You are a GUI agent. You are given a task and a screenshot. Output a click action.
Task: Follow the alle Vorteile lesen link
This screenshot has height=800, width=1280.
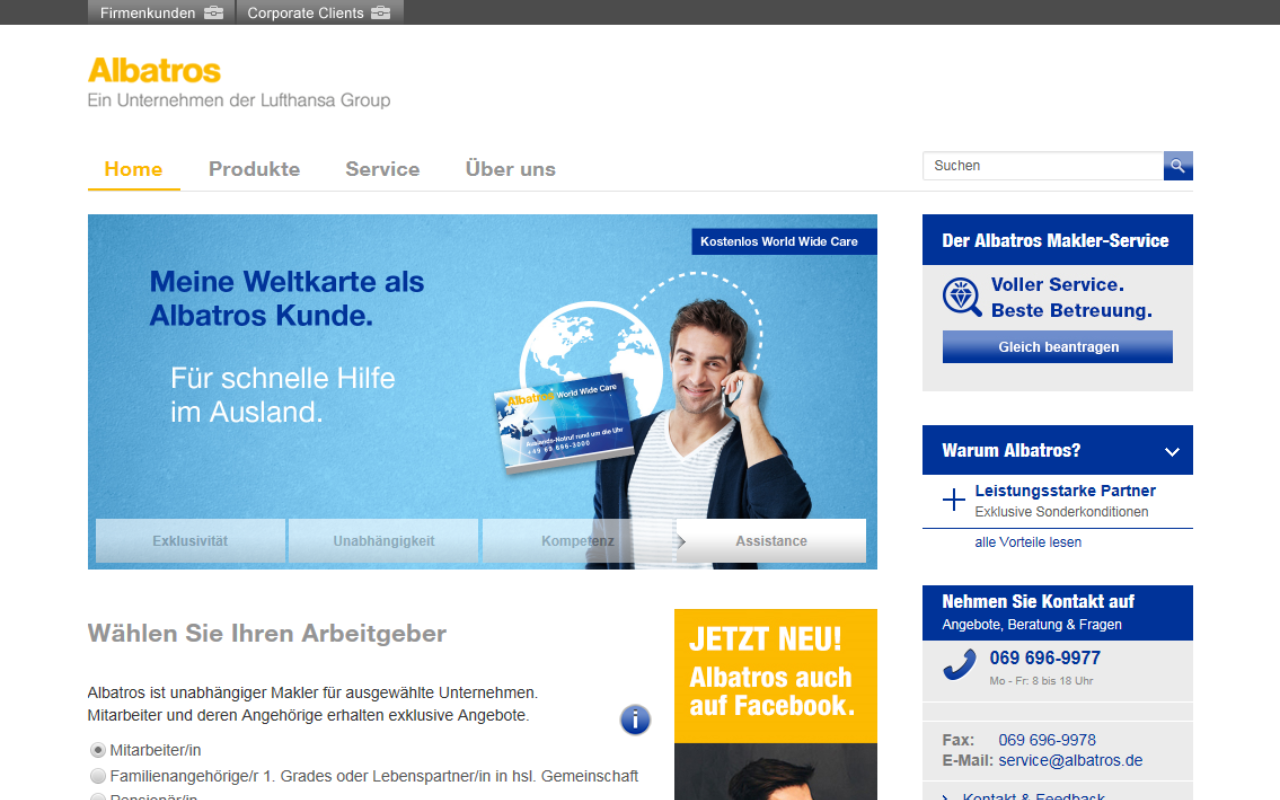tap(1028, 542)
